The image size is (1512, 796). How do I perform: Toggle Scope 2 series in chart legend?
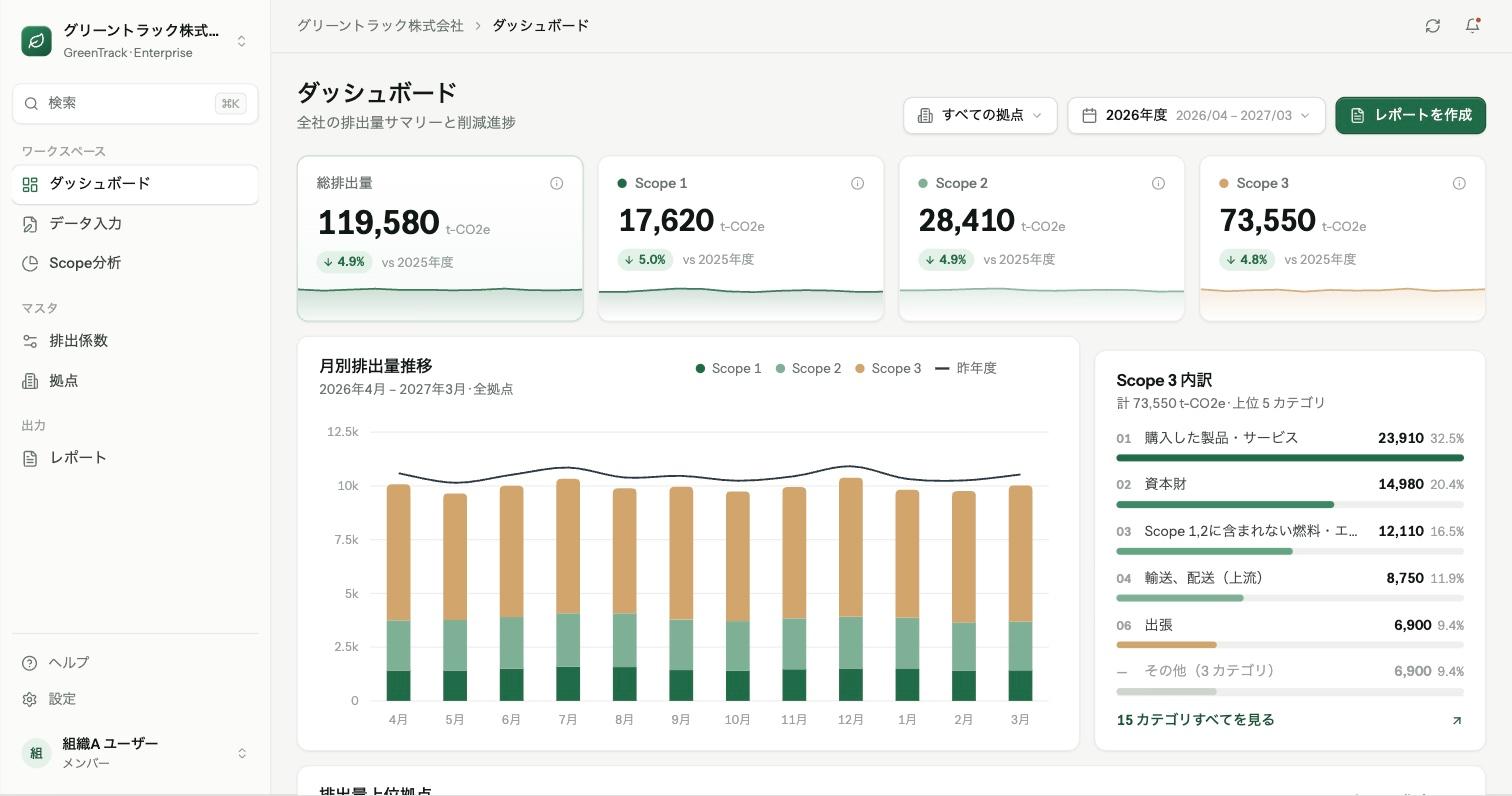pos(809,368)
